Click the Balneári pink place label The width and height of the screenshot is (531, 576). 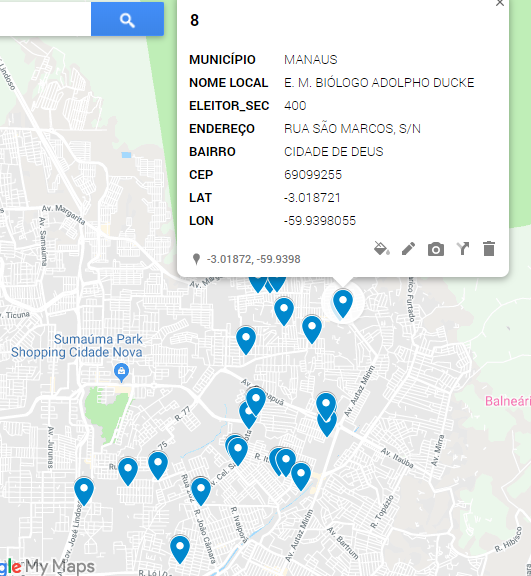click(x=508, y=401)
